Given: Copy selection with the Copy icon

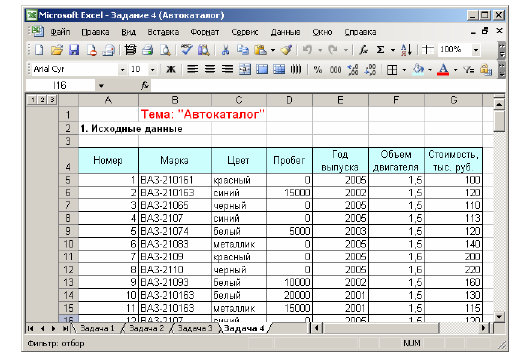Looking at the screenshot, I should [242, 50].
